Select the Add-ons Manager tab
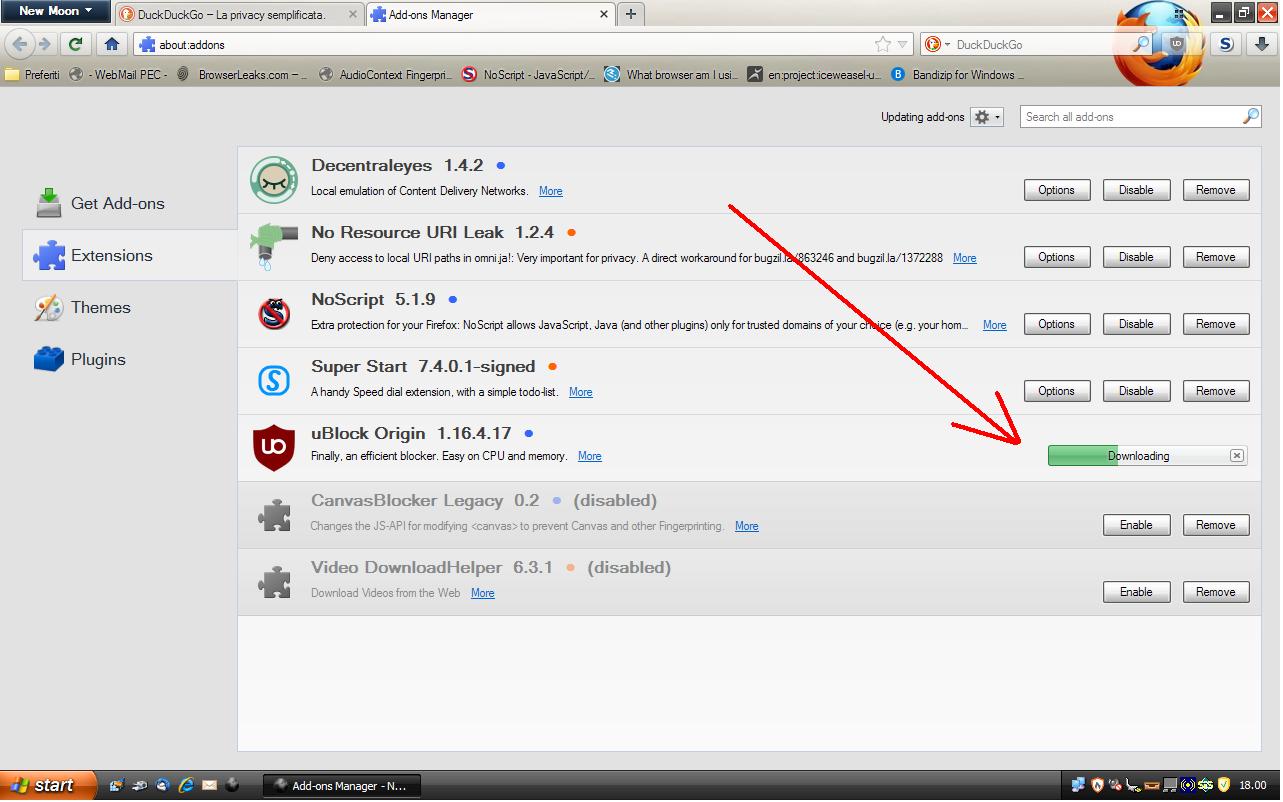 (x=491, y=15)
